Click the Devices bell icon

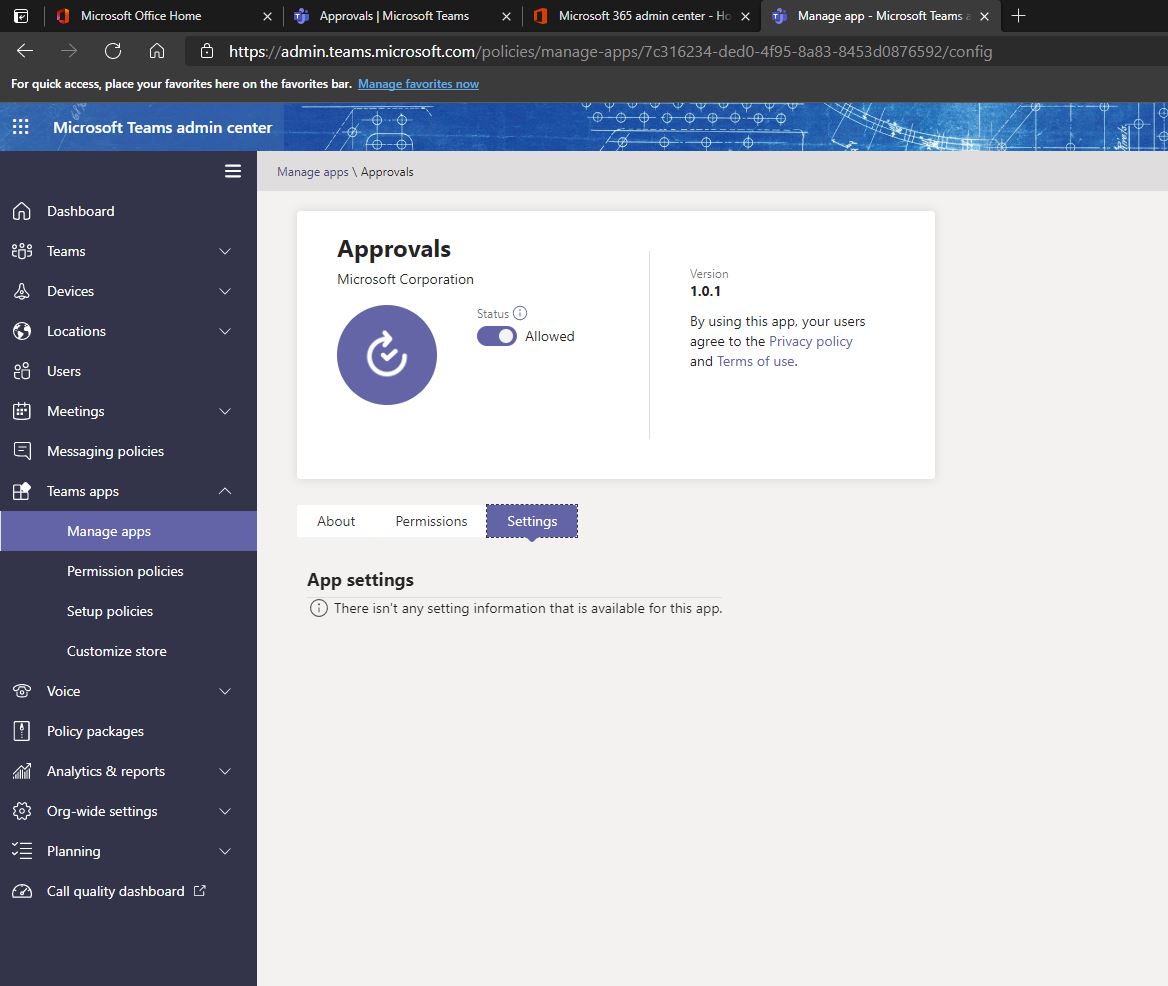[22, 291]
